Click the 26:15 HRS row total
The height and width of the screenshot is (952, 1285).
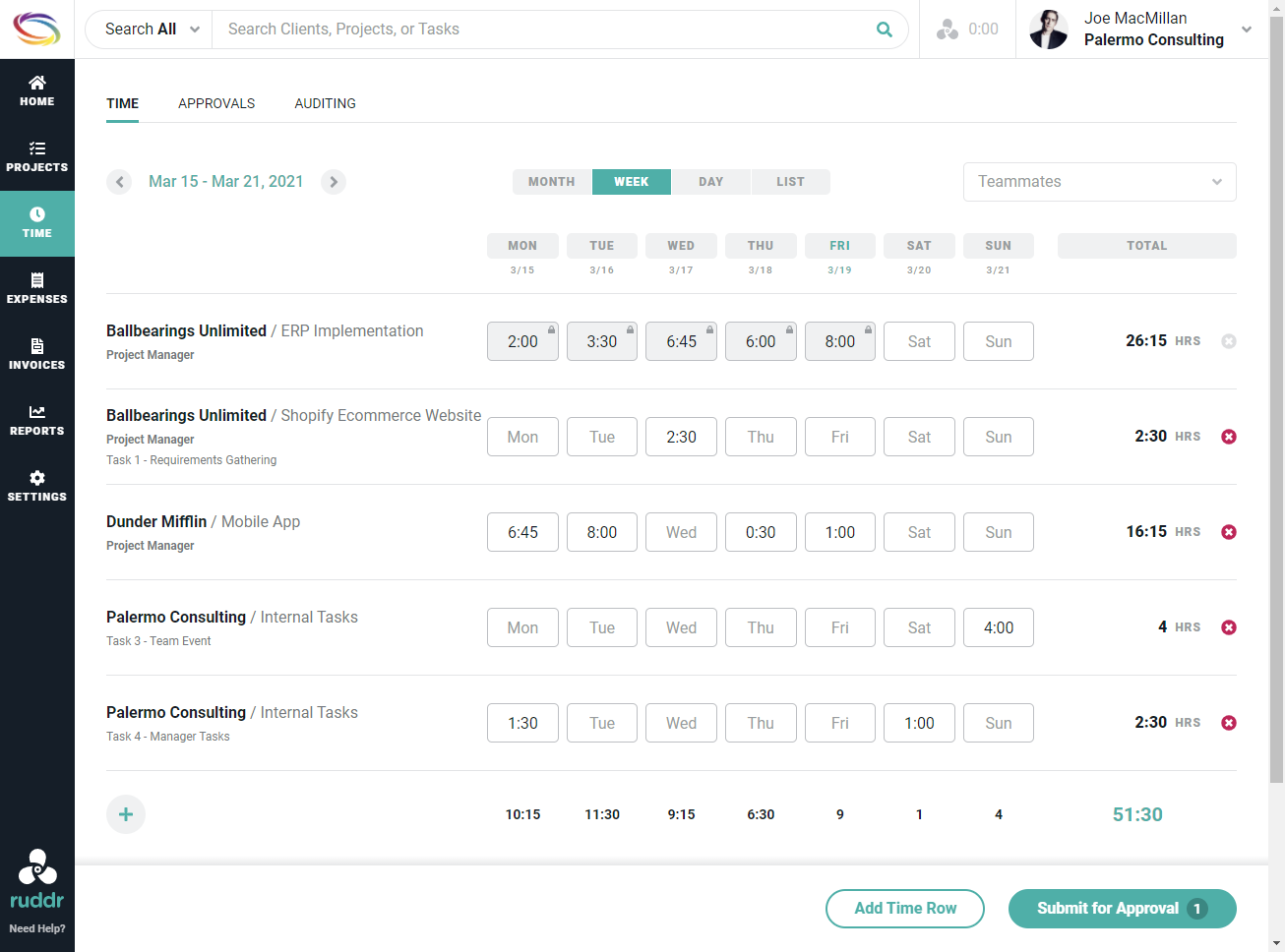coord(1163,341)
